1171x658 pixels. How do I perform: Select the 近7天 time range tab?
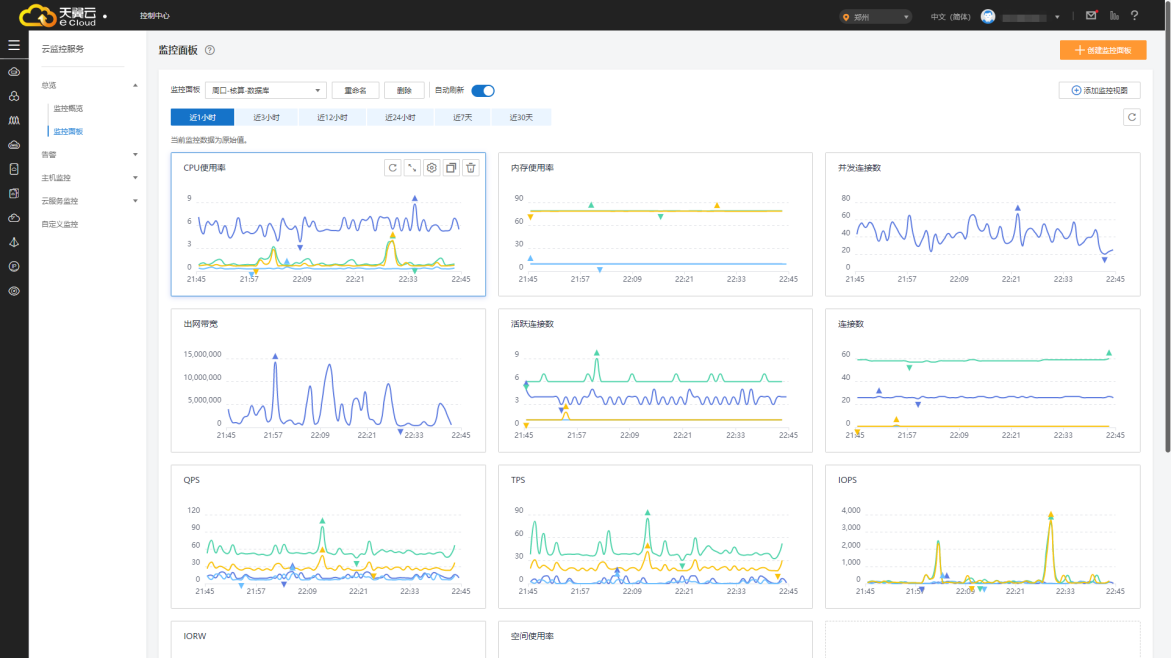(x=462, y=118)
